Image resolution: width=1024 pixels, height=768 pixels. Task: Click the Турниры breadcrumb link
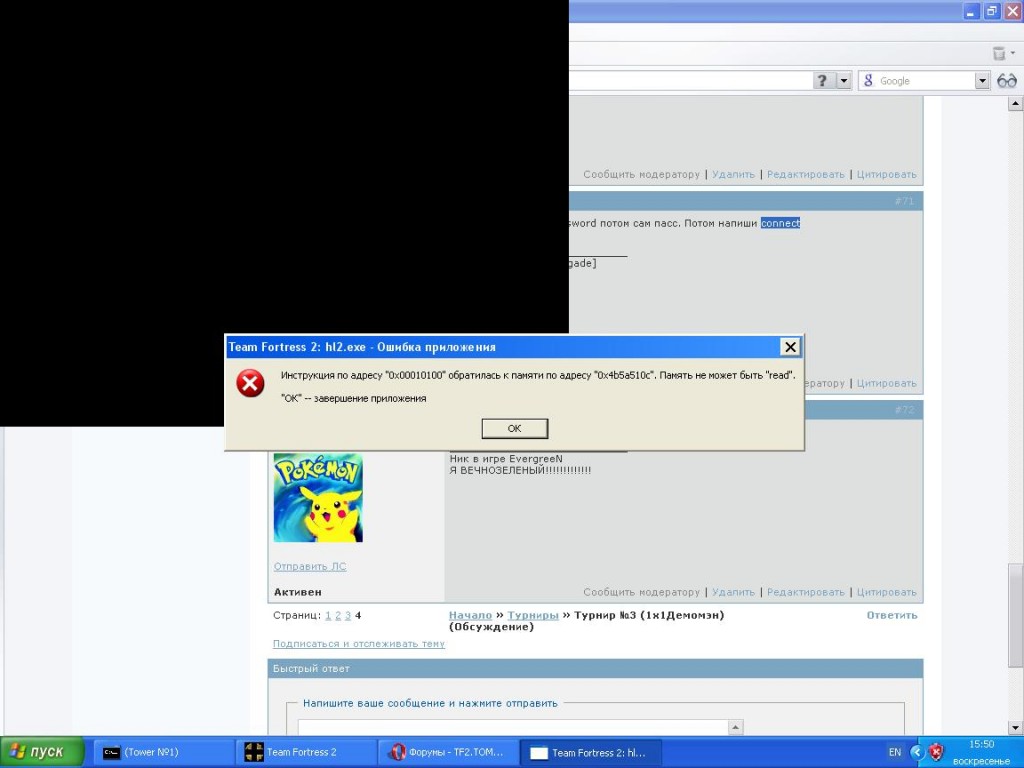pos(533,615)
